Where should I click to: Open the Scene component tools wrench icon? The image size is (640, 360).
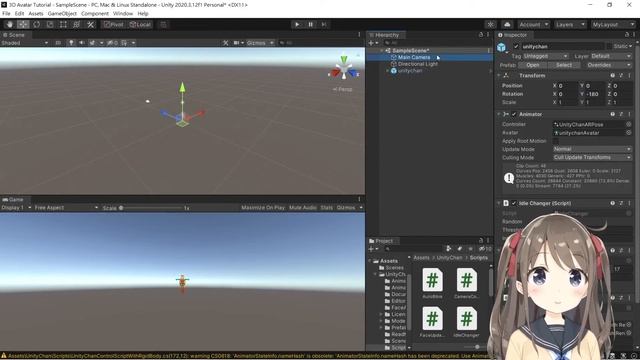[x=226, y=42]
